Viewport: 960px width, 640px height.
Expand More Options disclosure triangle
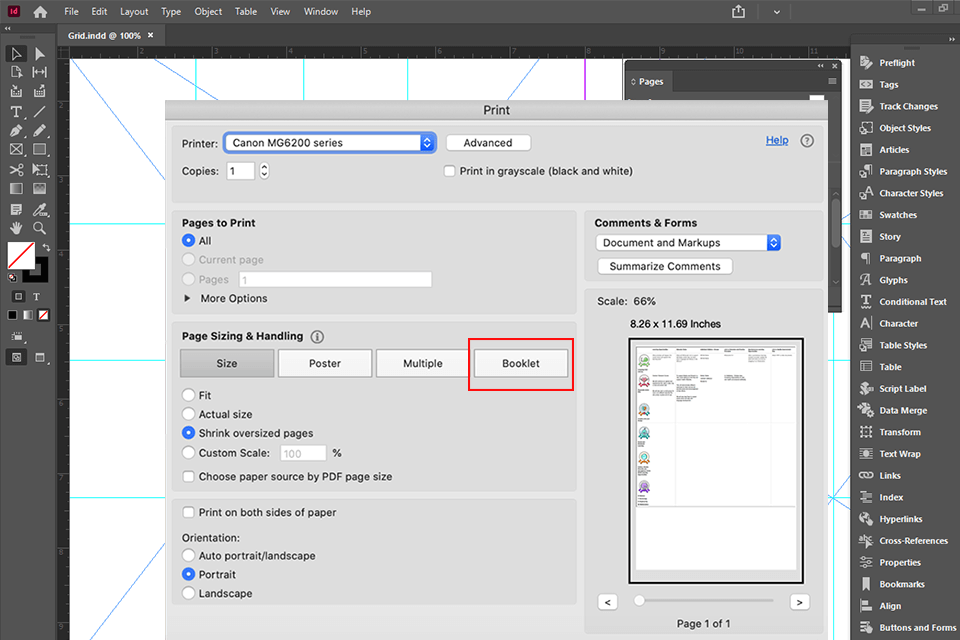coord(187,298)
